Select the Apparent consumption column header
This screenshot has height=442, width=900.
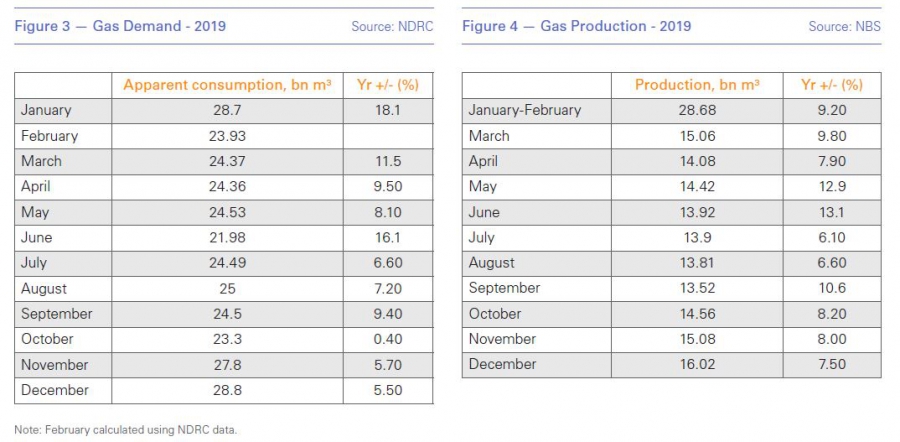tap(227, 85)
